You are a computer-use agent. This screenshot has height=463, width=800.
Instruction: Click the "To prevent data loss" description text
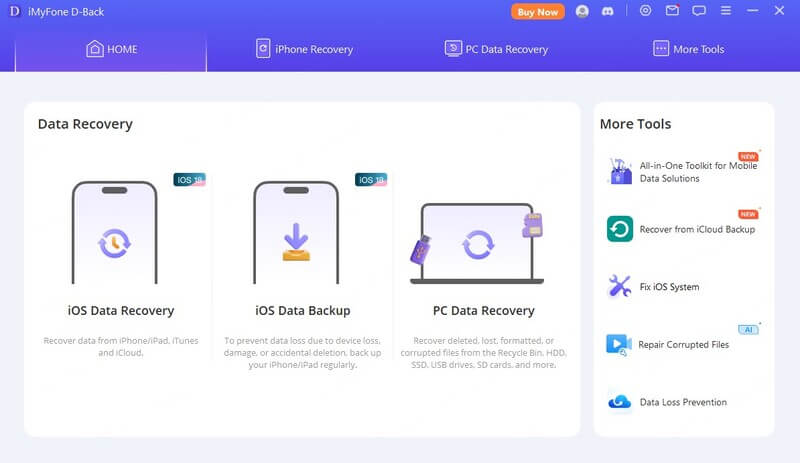coord(303,353)
